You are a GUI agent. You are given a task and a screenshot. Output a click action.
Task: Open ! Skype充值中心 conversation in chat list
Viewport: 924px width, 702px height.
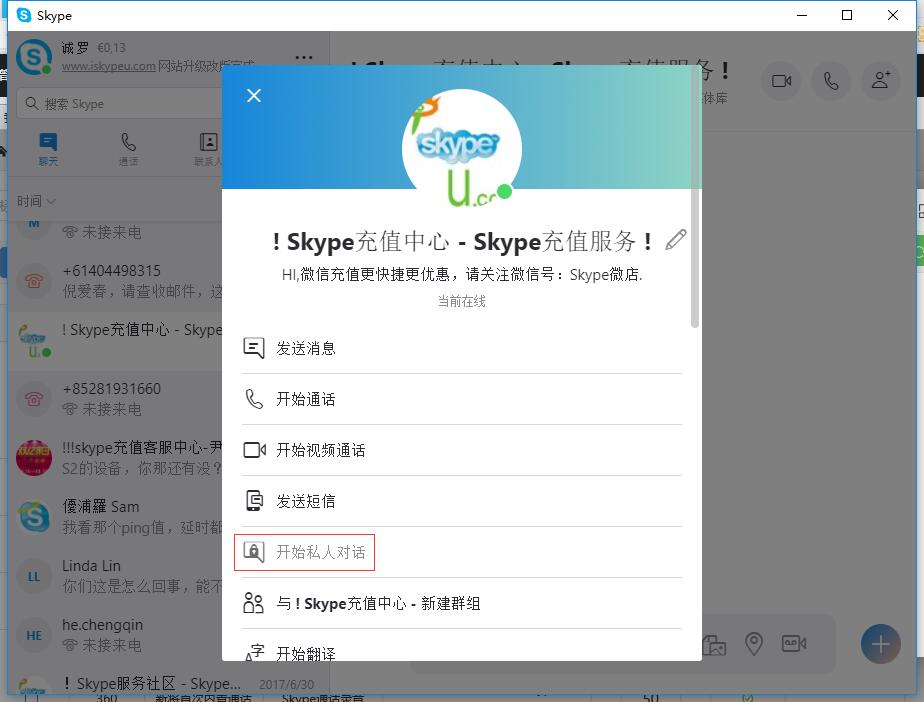(x=115, y=341)
